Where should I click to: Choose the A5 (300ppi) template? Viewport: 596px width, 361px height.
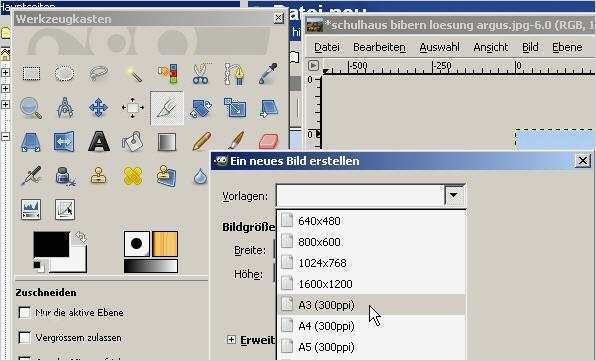point(372,347)
